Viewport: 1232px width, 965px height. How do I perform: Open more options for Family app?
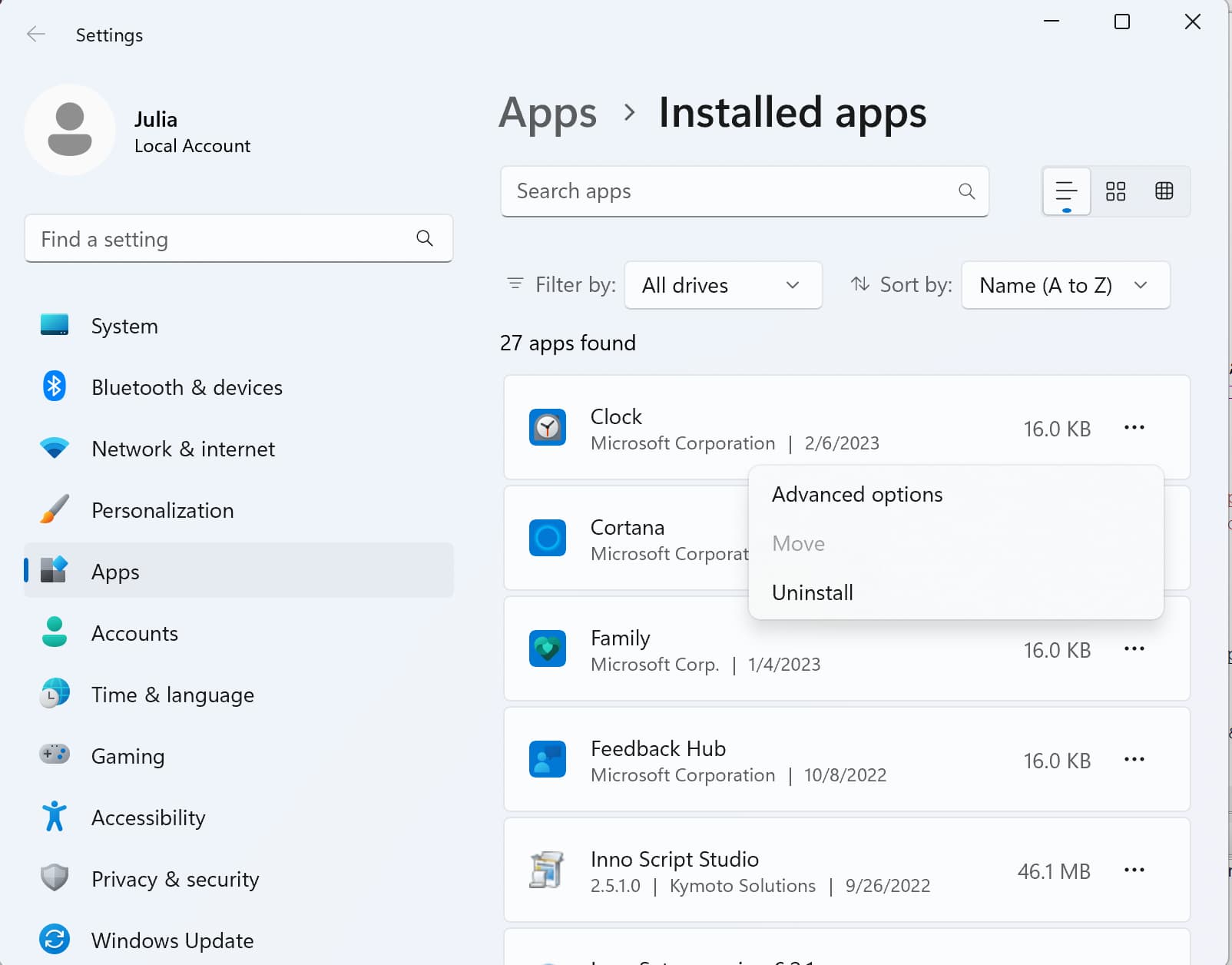(x=1134, y=649)
